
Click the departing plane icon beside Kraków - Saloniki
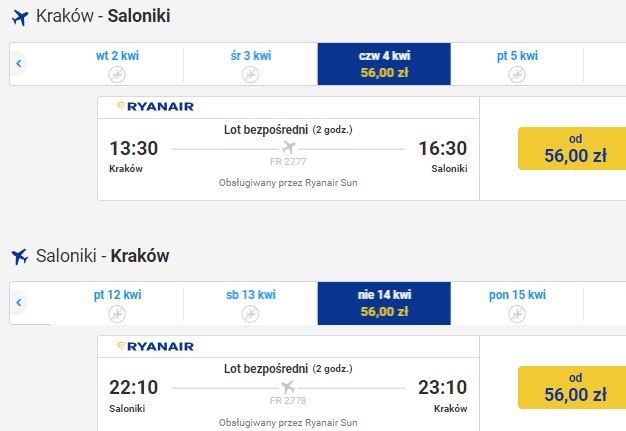[20, 18]
